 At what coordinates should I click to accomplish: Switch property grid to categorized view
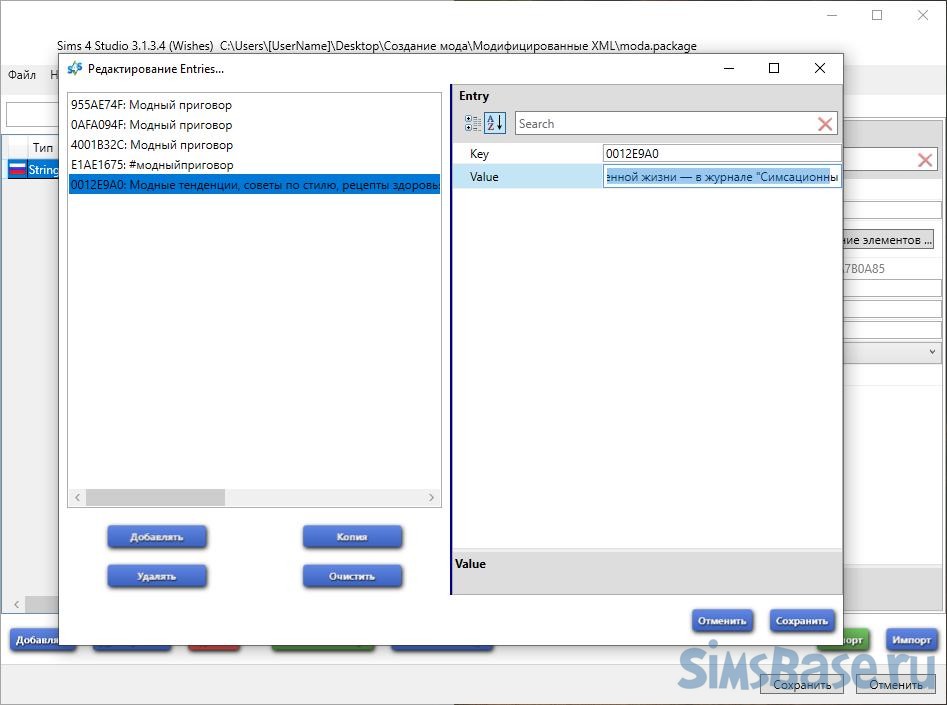[x=472, y=123]
